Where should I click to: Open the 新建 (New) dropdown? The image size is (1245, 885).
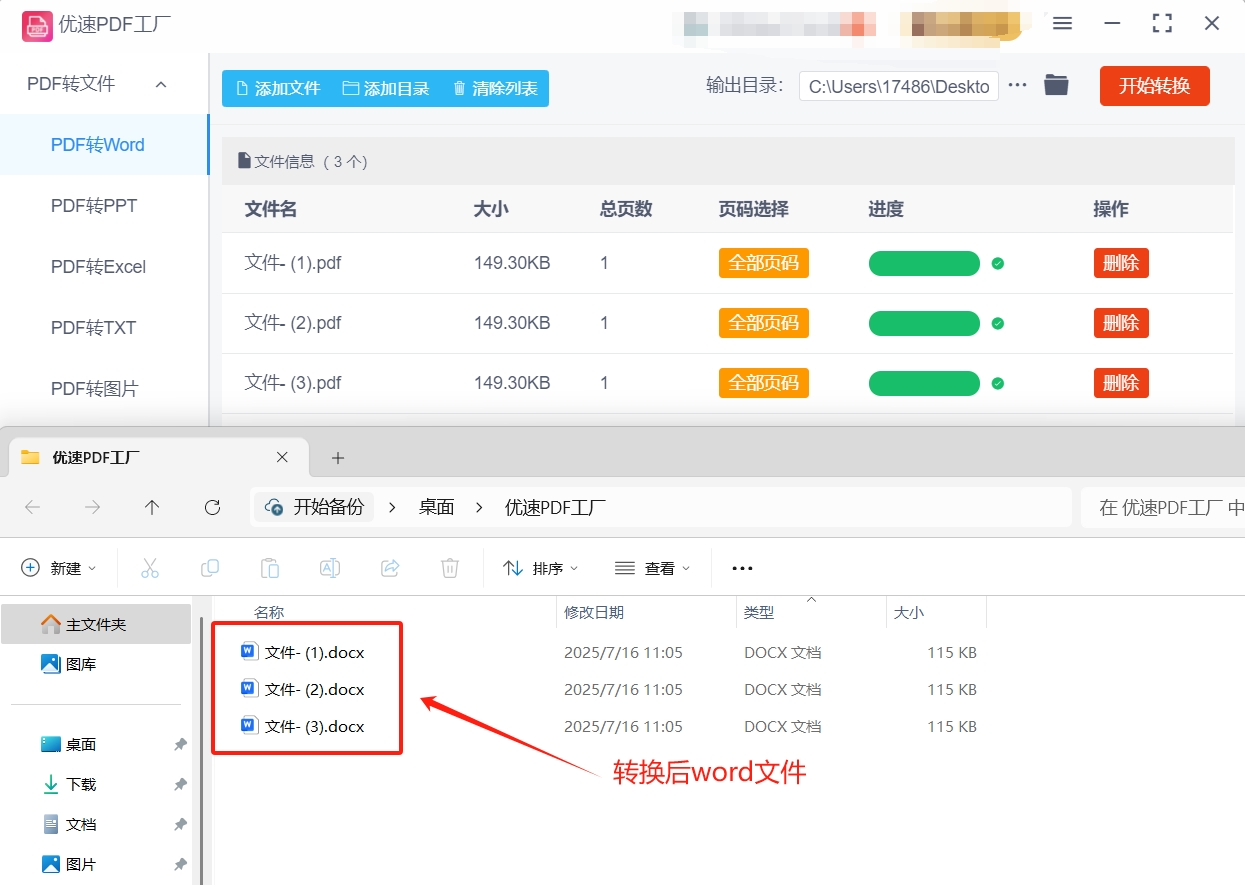click(60, 567)
